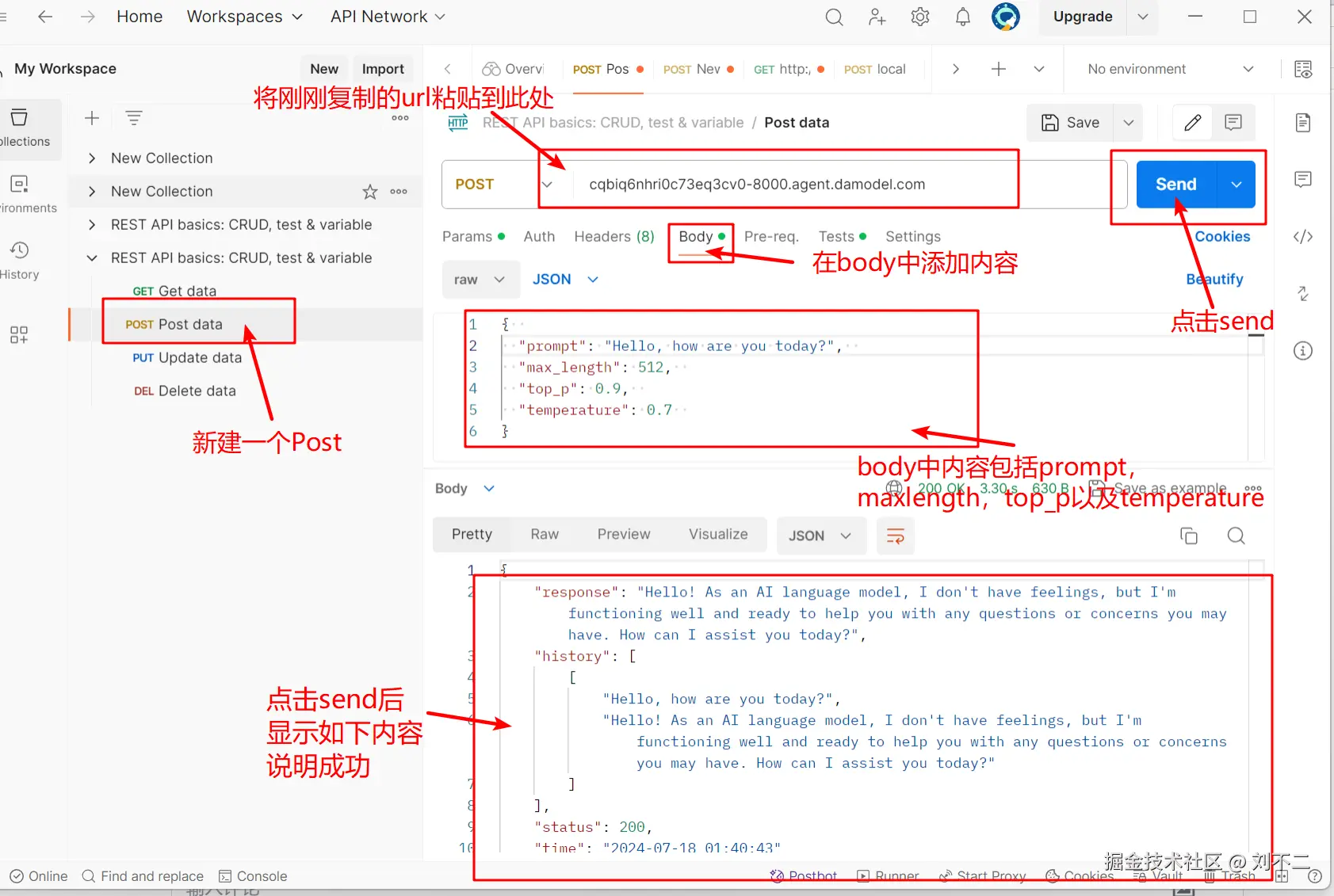Open the Cookies link under Send
Viewport: 1334px width, 896px height.
(1222, 237)
